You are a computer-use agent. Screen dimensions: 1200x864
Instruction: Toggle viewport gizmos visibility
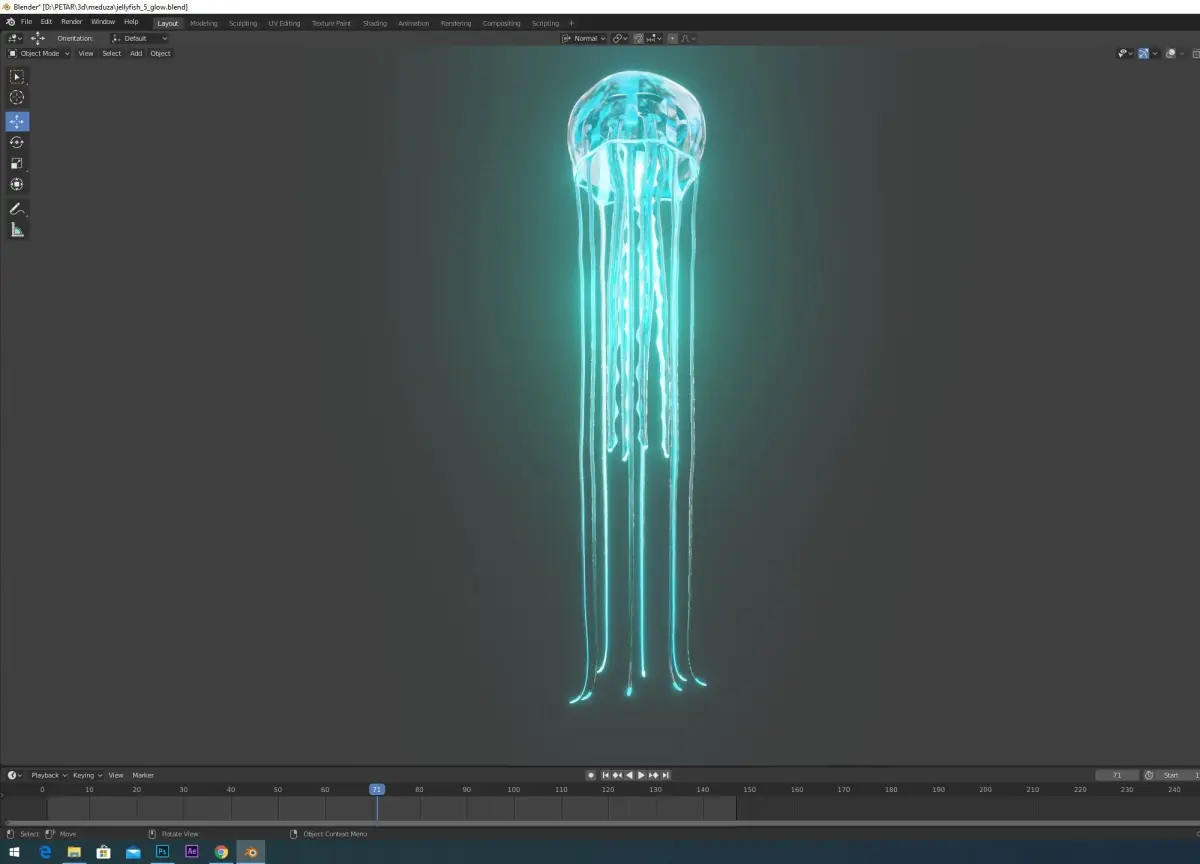pyautogui.click(x=1143, y=53)
